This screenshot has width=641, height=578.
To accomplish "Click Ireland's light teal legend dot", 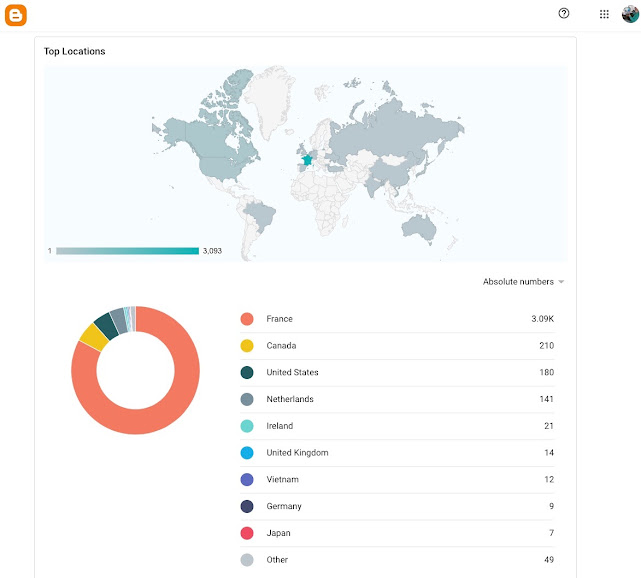I will point(247,426).
